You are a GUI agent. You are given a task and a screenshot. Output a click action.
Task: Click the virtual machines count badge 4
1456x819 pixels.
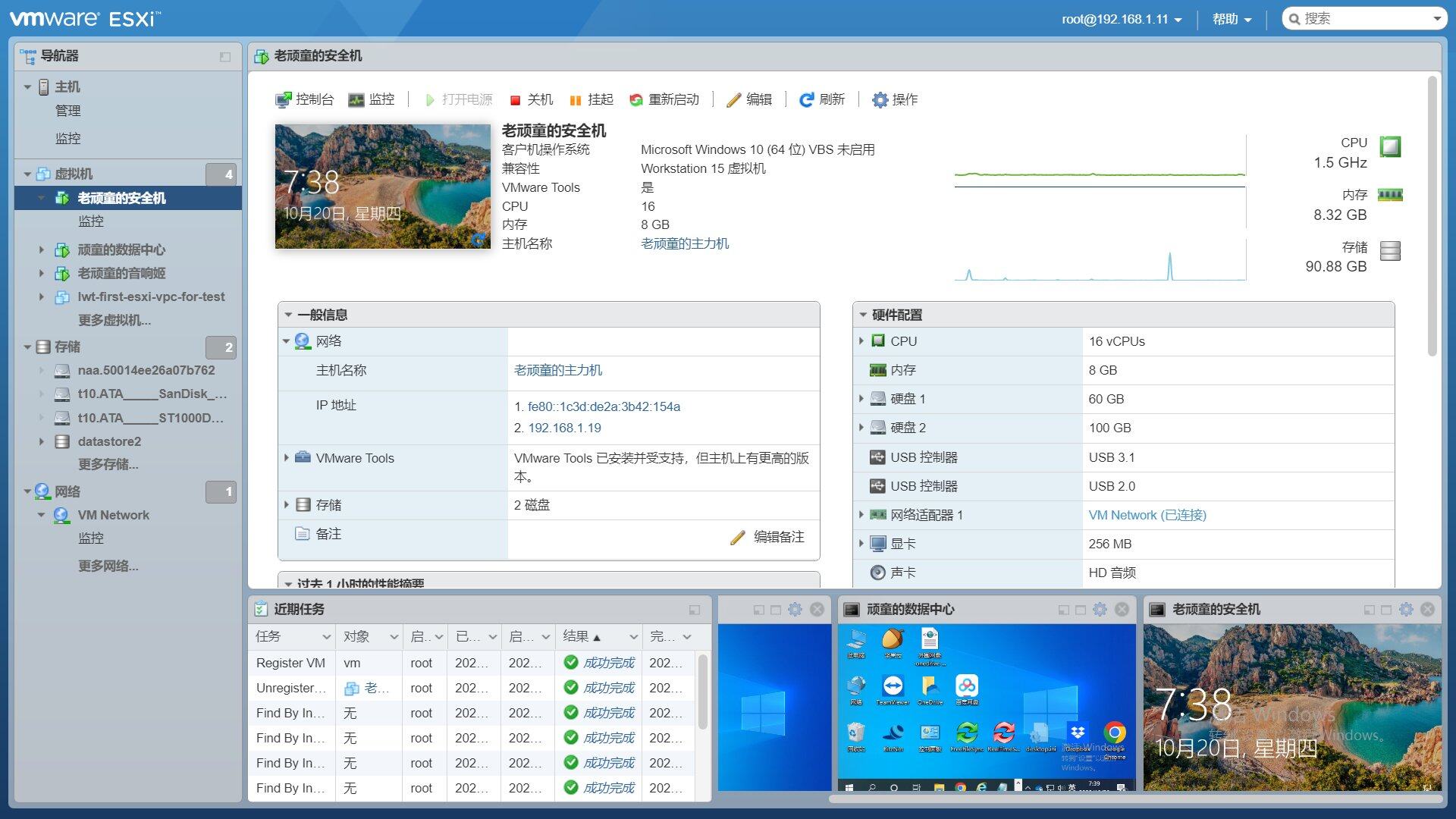click(x=221, y=174)
